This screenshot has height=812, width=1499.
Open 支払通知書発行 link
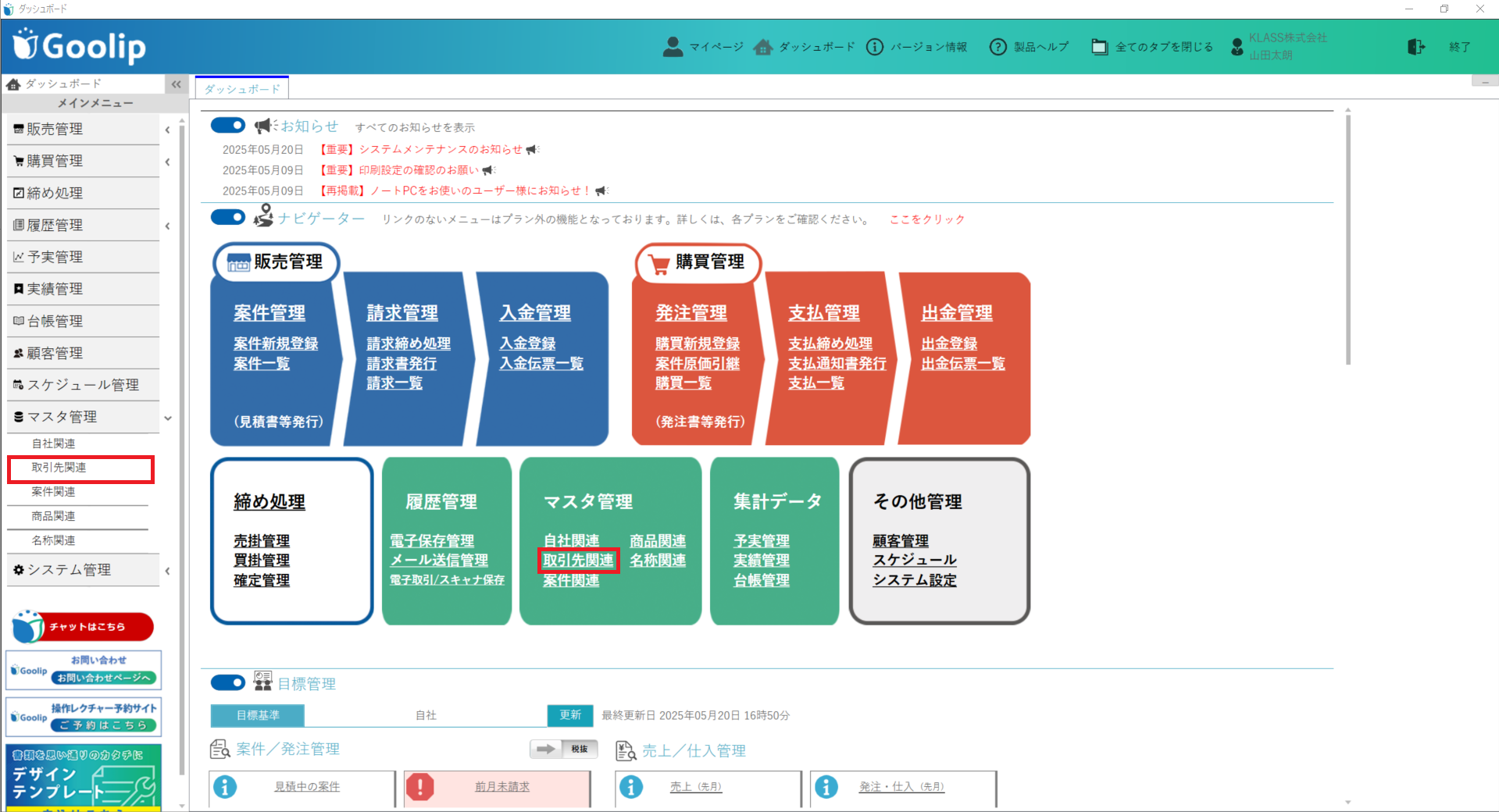point(837,364)
